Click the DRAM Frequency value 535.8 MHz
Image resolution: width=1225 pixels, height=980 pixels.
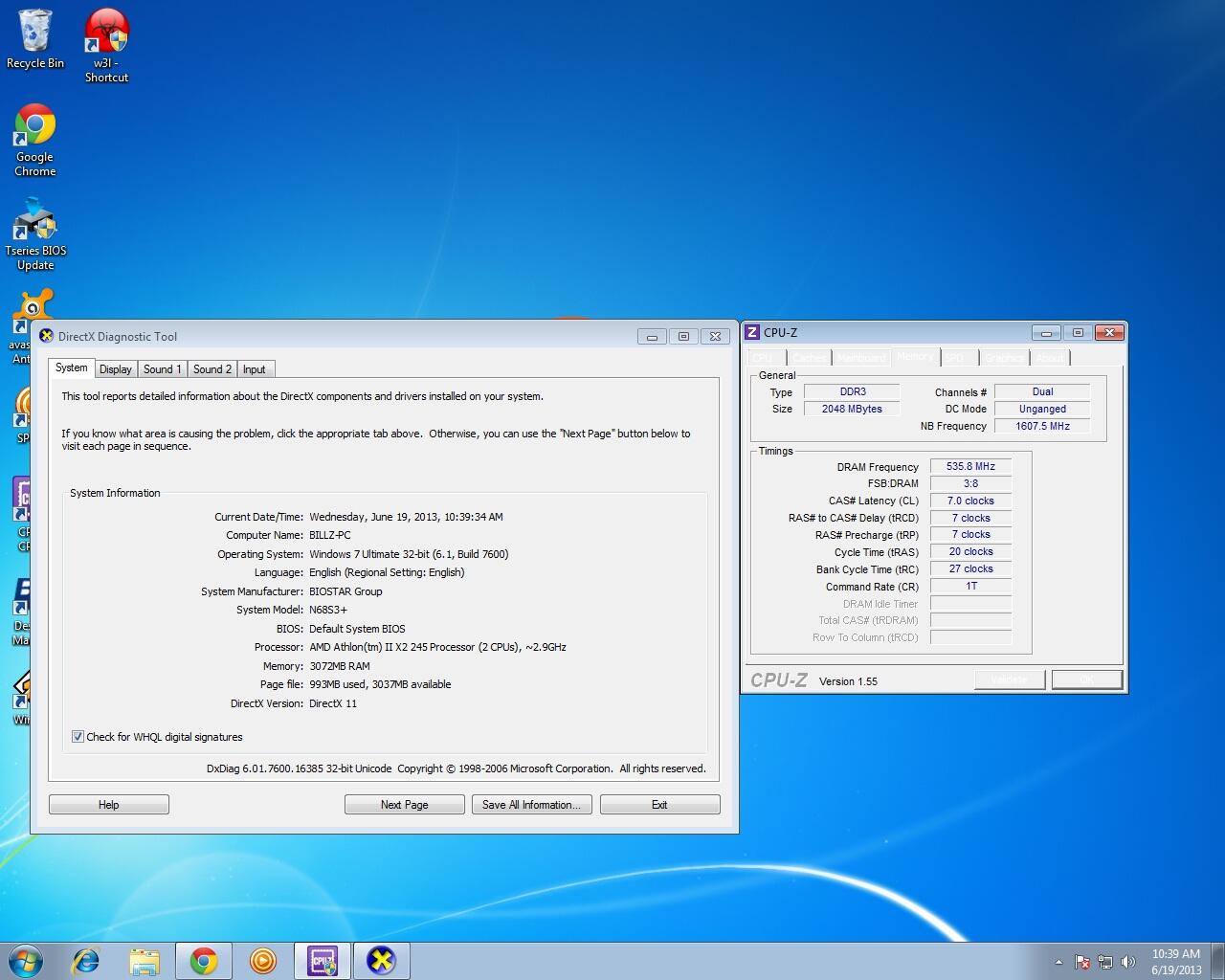pos(970,467)
